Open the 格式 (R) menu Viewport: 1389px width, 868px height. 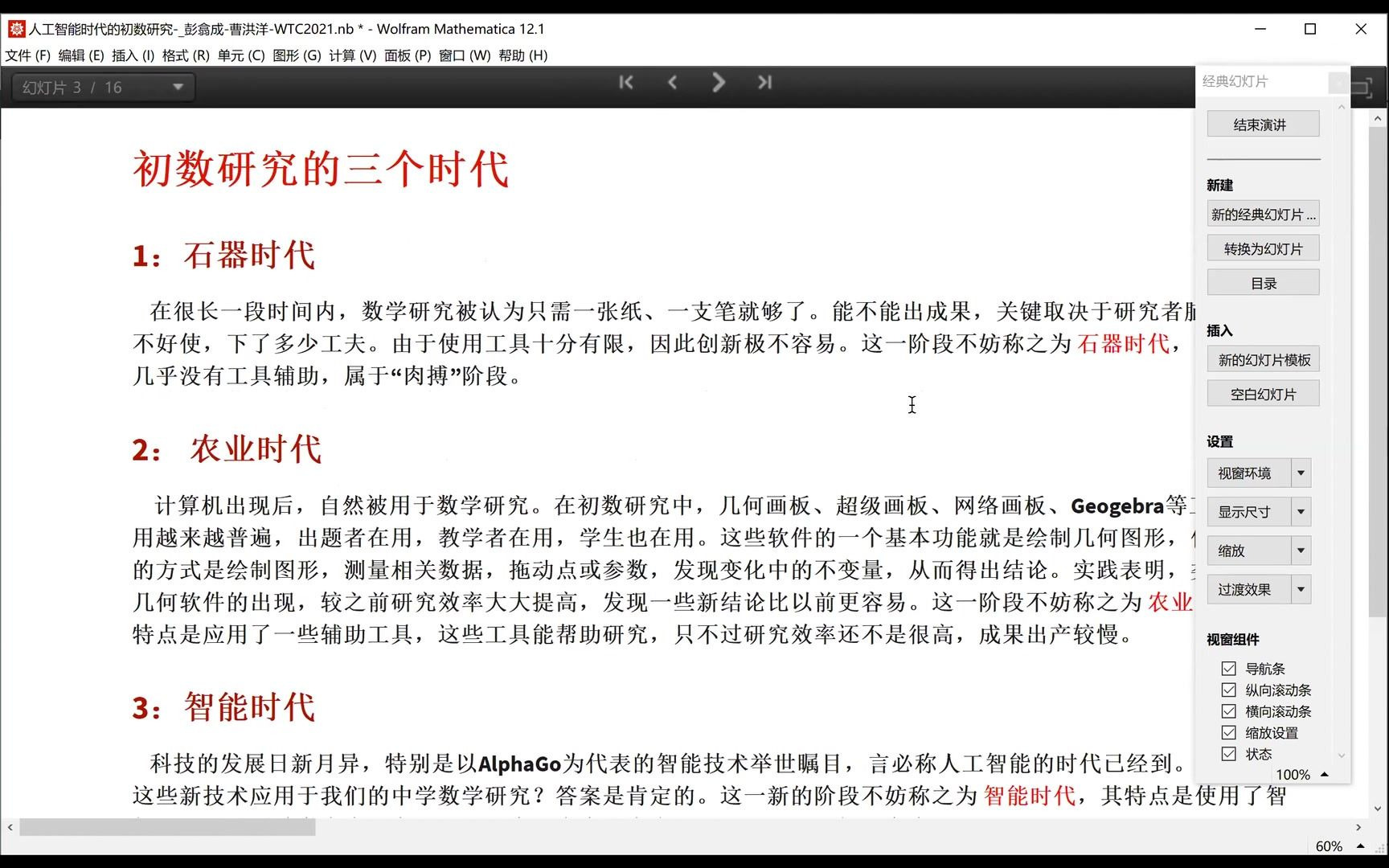pyautogui.click(x=186, y=55)
